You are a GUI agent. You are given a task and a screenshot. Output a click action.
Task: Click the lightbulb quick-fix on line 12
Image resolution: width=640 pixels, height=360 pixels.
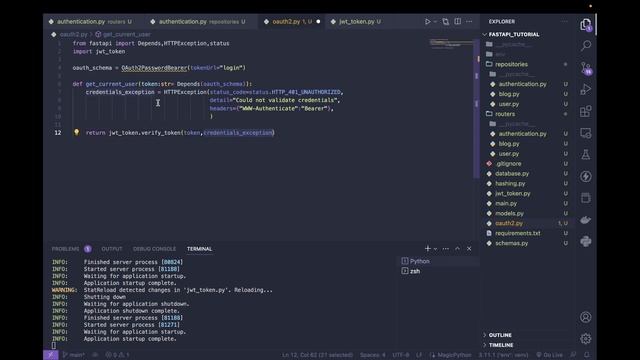pos(76,132)
